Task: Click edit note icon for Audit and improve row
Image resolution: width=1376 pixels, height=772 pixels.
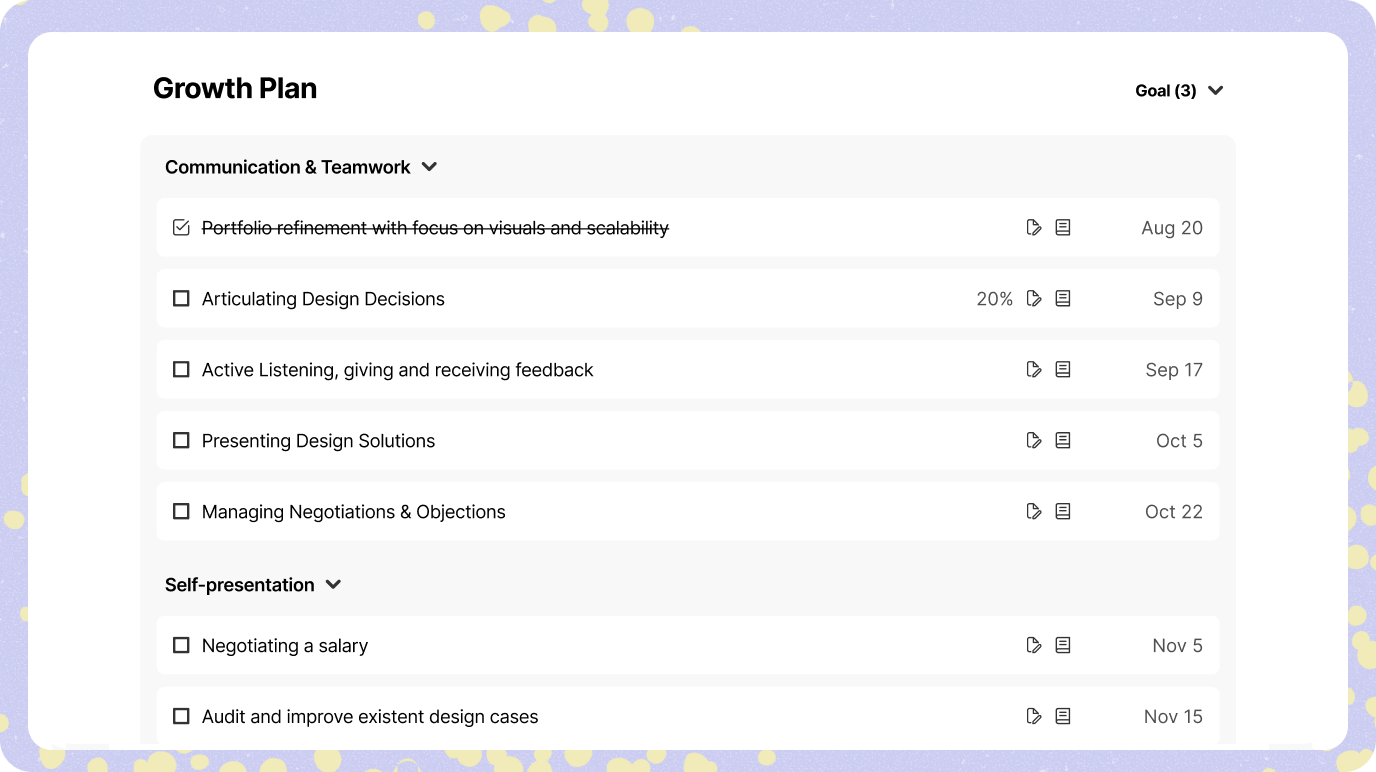Action: (1034, 717)
